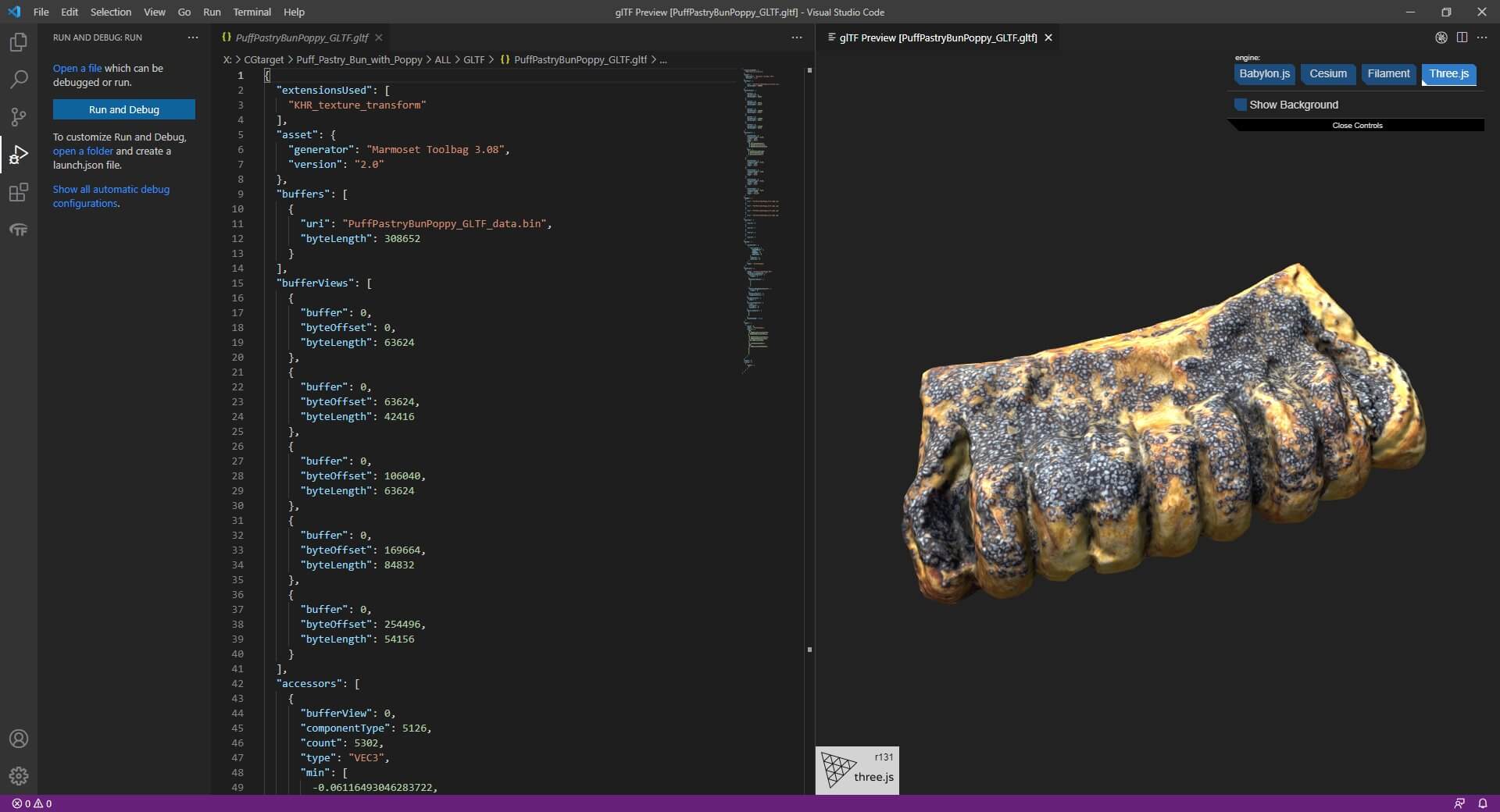Open the Manage gear icon
Image resolution: width=1500 pixels, height=812 pixels.
click(18, 775)
